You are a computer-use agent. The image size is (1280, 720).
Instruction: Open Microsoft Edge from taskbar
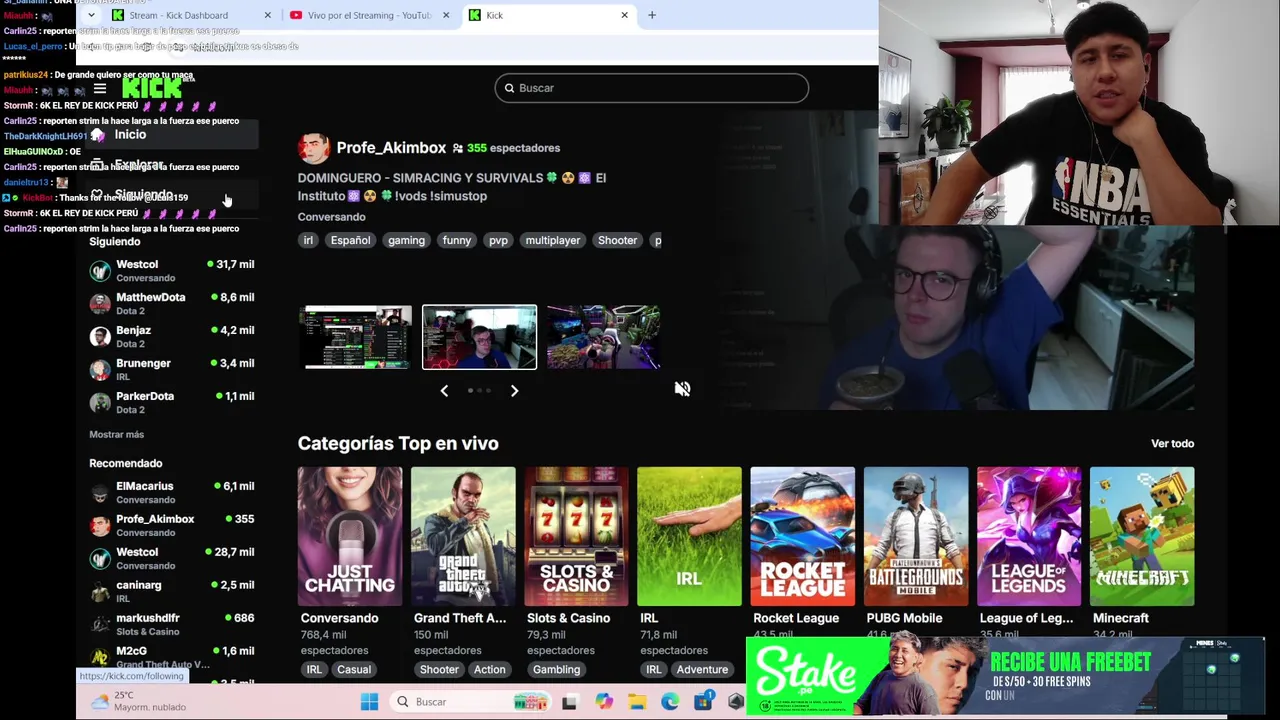coord(670,702)
